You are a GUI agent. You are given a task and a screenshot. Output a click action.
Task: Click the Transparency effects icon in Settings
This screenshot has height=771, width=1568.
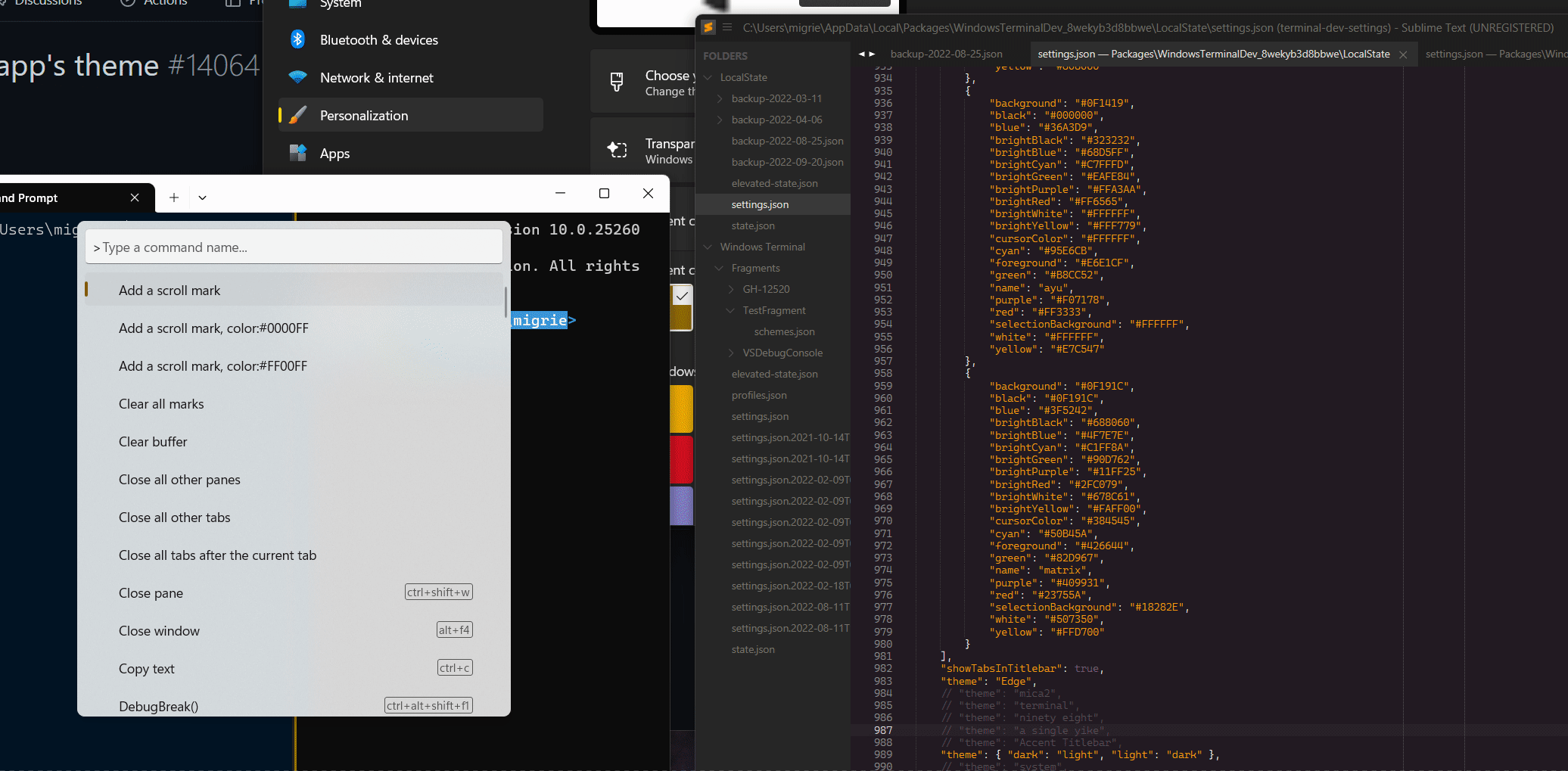coord(618,150)
